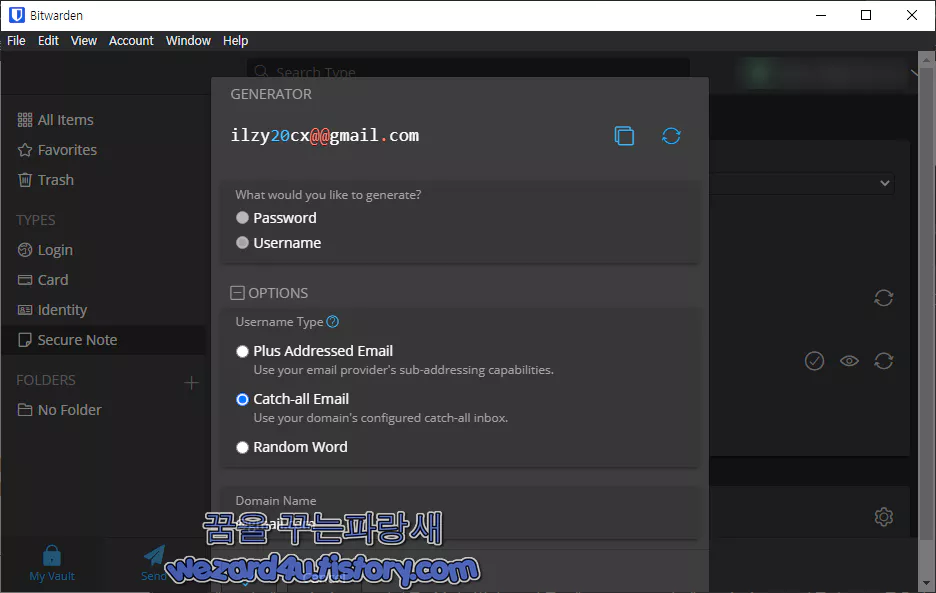Open the Window menu
Viewport: 936px width, 593px height.
[x=188, y=41]
